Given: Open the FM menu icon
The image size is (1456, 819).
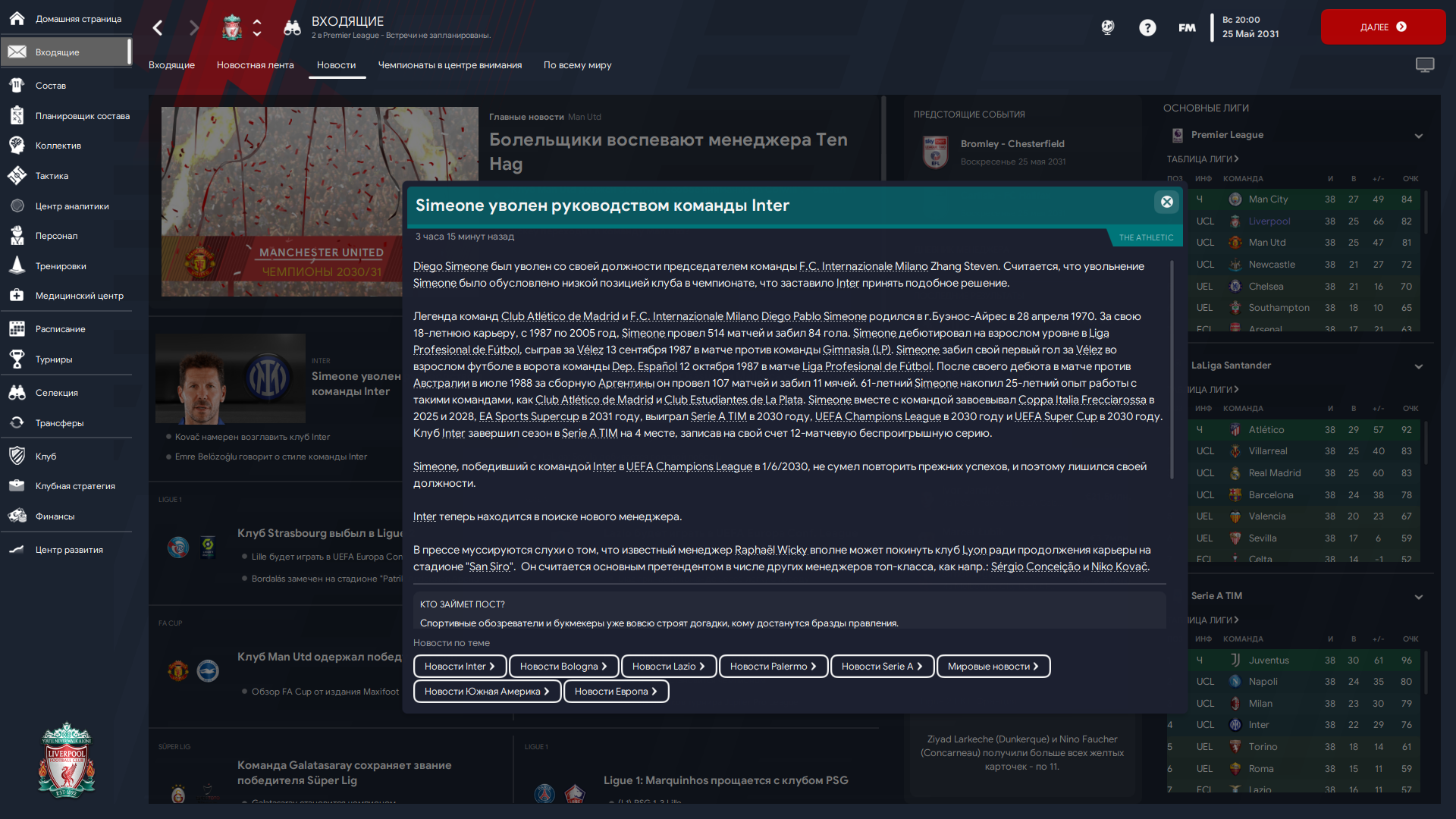Looking at the screenshot, I should (1187, 28).
